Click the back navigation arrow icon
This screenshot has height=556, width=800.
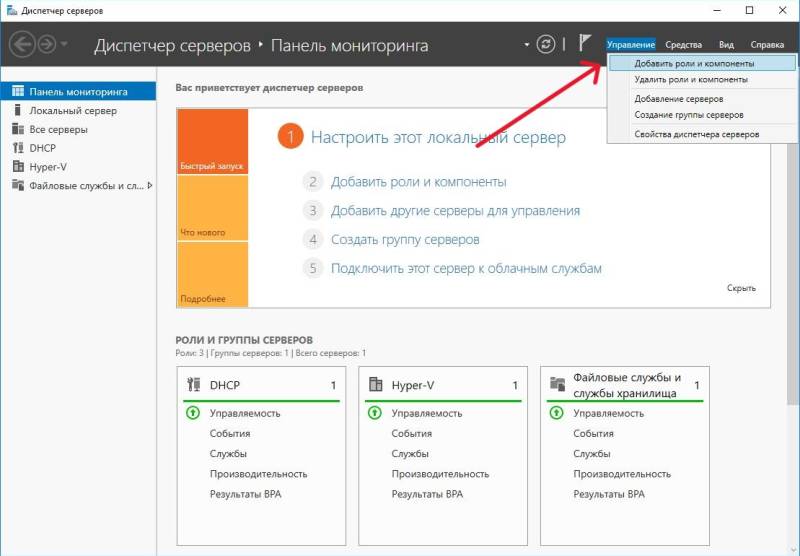(22, 44)
